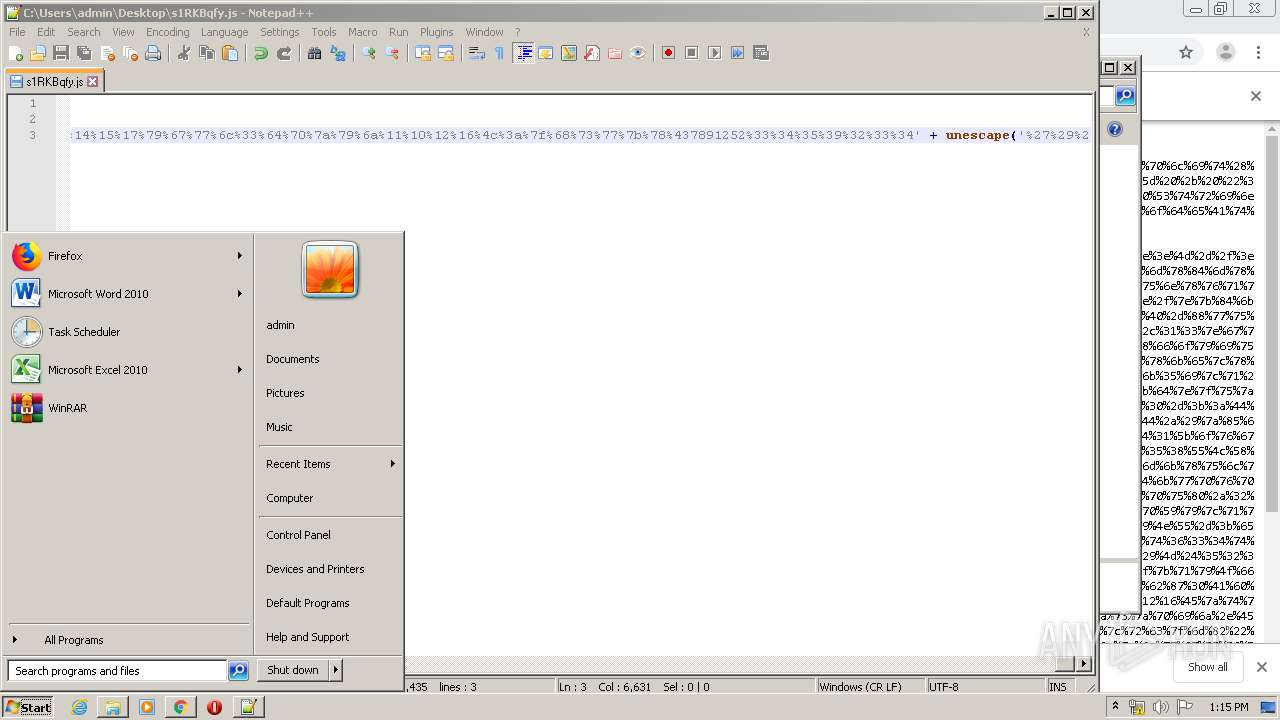Click the Redo arrow icon

[x=284, y=53]
